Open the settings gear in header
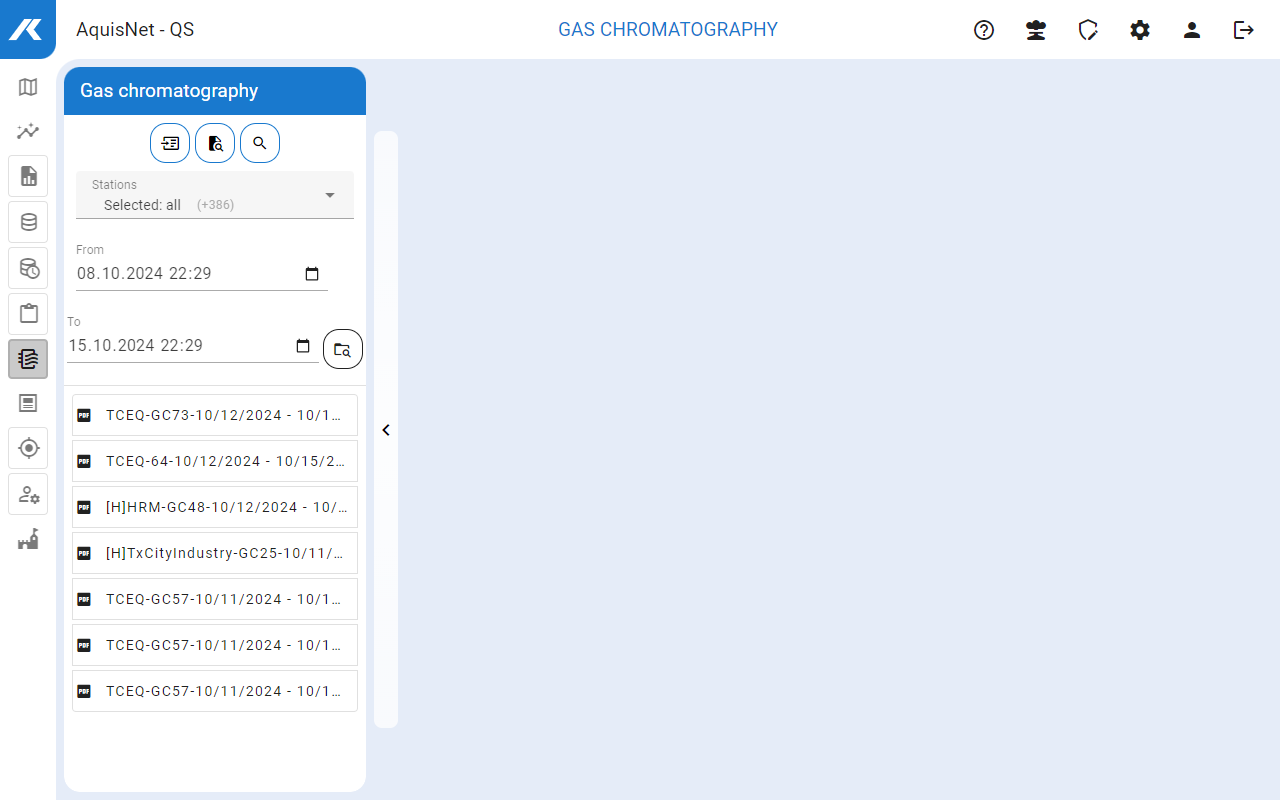1280x800 pixels. tap(1140, 30)
